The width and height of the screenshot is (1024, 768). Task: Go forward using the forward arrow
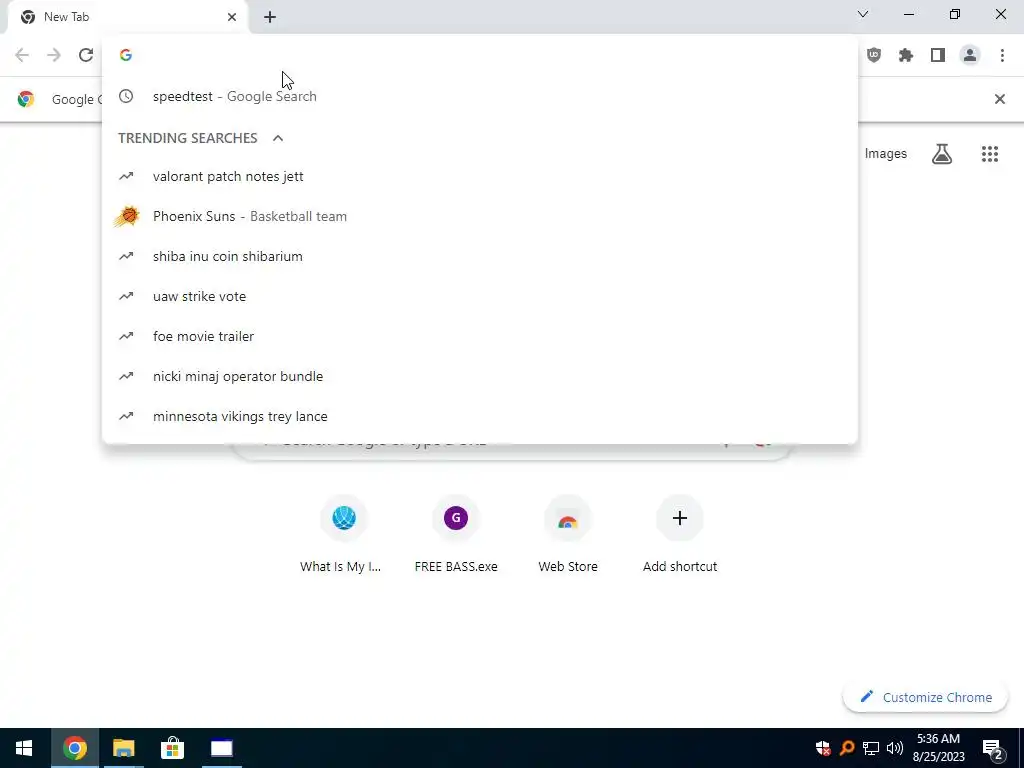[54, 55]
